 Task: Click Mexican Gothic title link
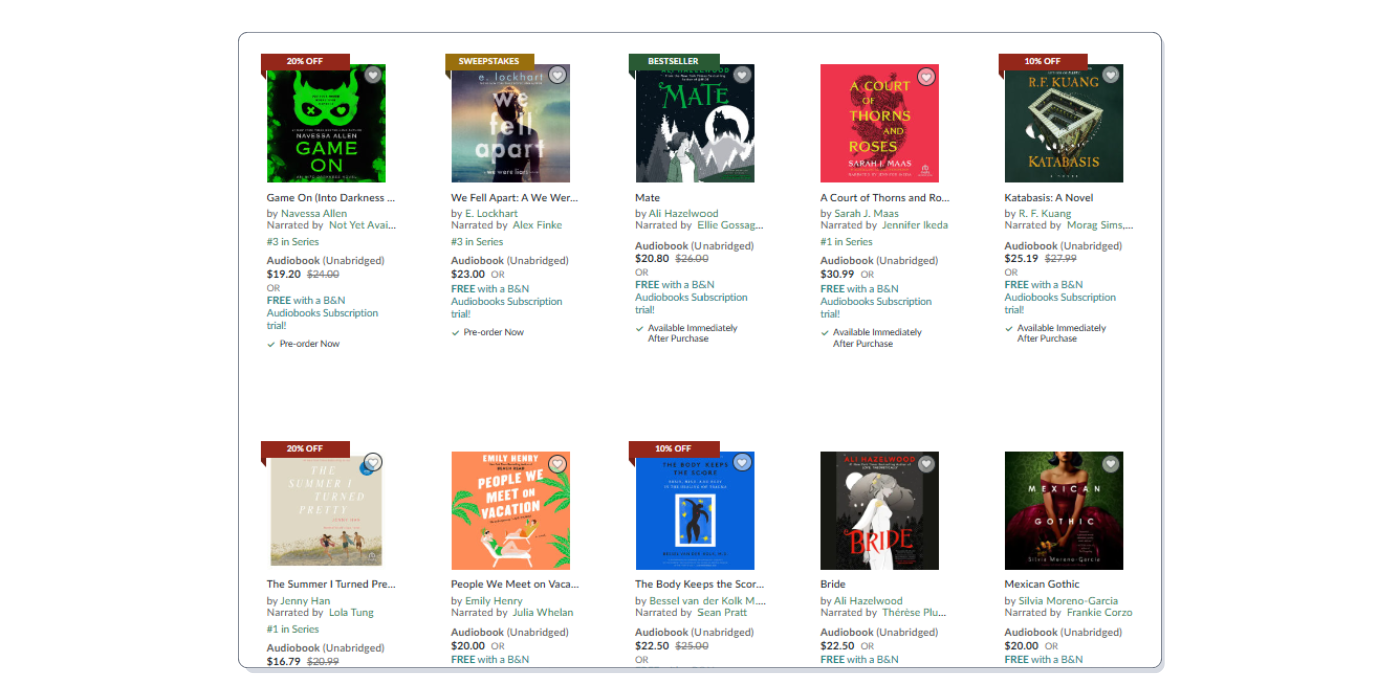click(1042, 584)
